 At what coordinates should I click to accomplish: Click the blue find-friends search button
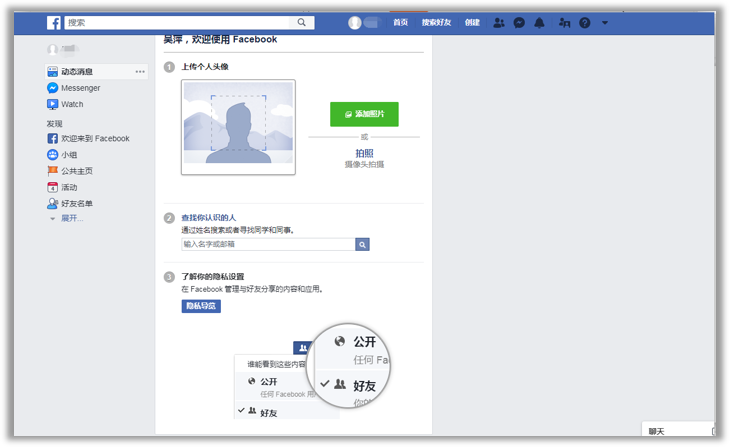pos(362,244)
